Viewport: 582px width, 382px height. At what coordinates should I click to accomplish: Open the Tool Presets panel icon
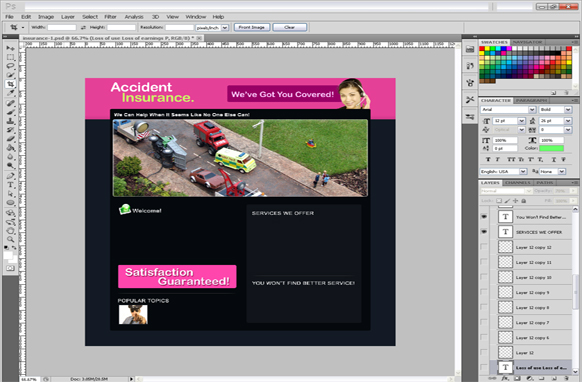click(x=470, y=99)
